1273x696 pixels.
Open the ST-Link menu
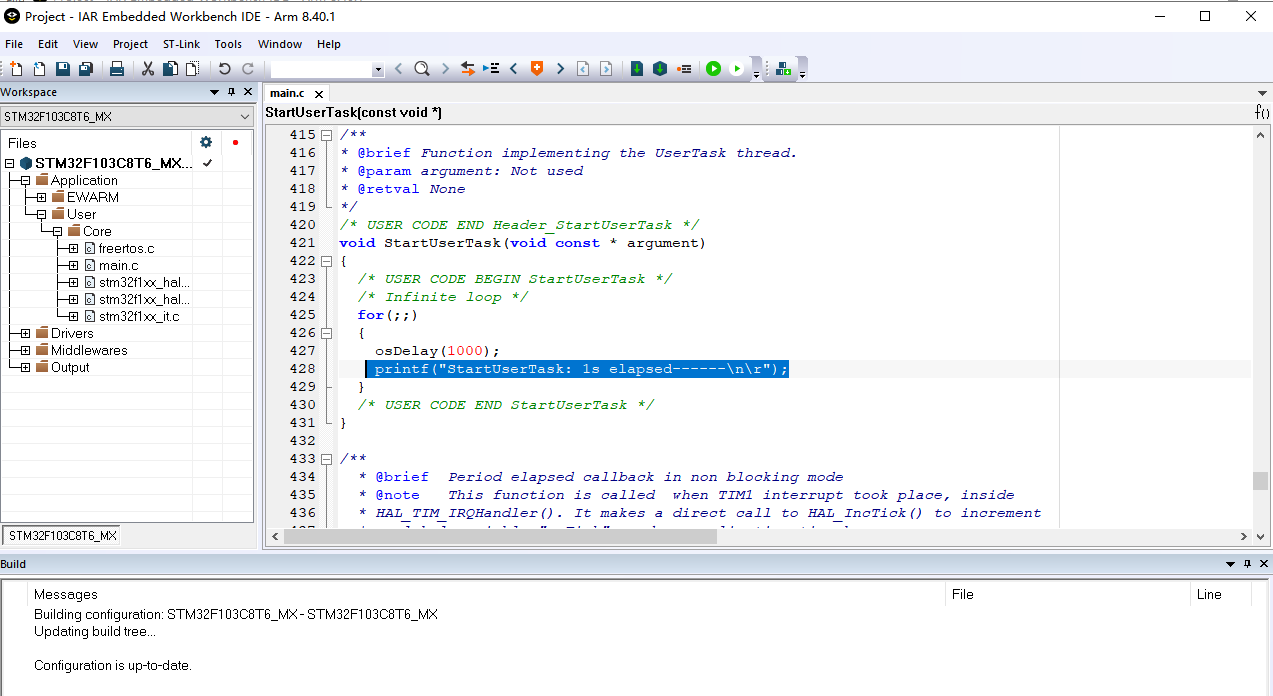click(181, 44)
